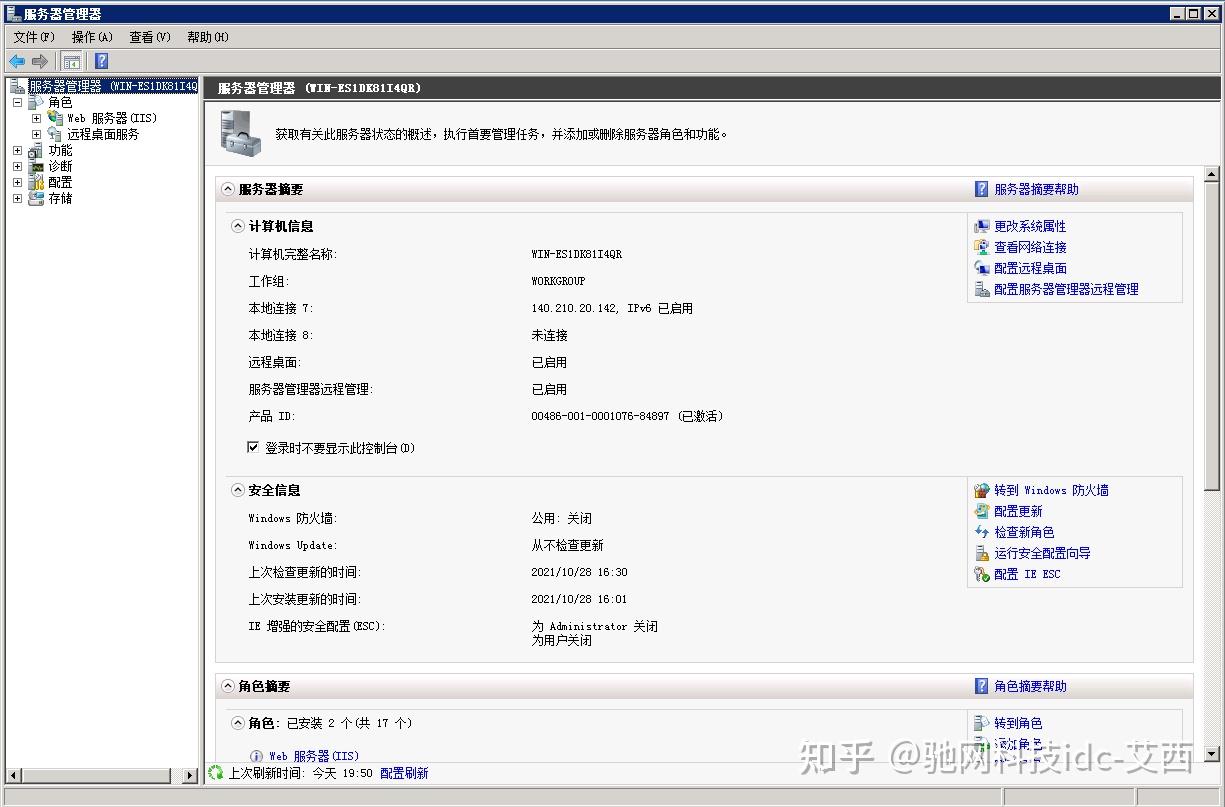Expand the 远程桌面服务 tree node
The image size is (1225, 807).
[36, 134]
